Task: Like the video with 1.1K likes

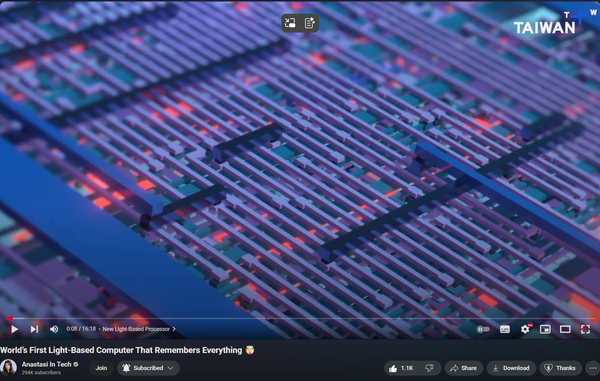Action: 401,368
